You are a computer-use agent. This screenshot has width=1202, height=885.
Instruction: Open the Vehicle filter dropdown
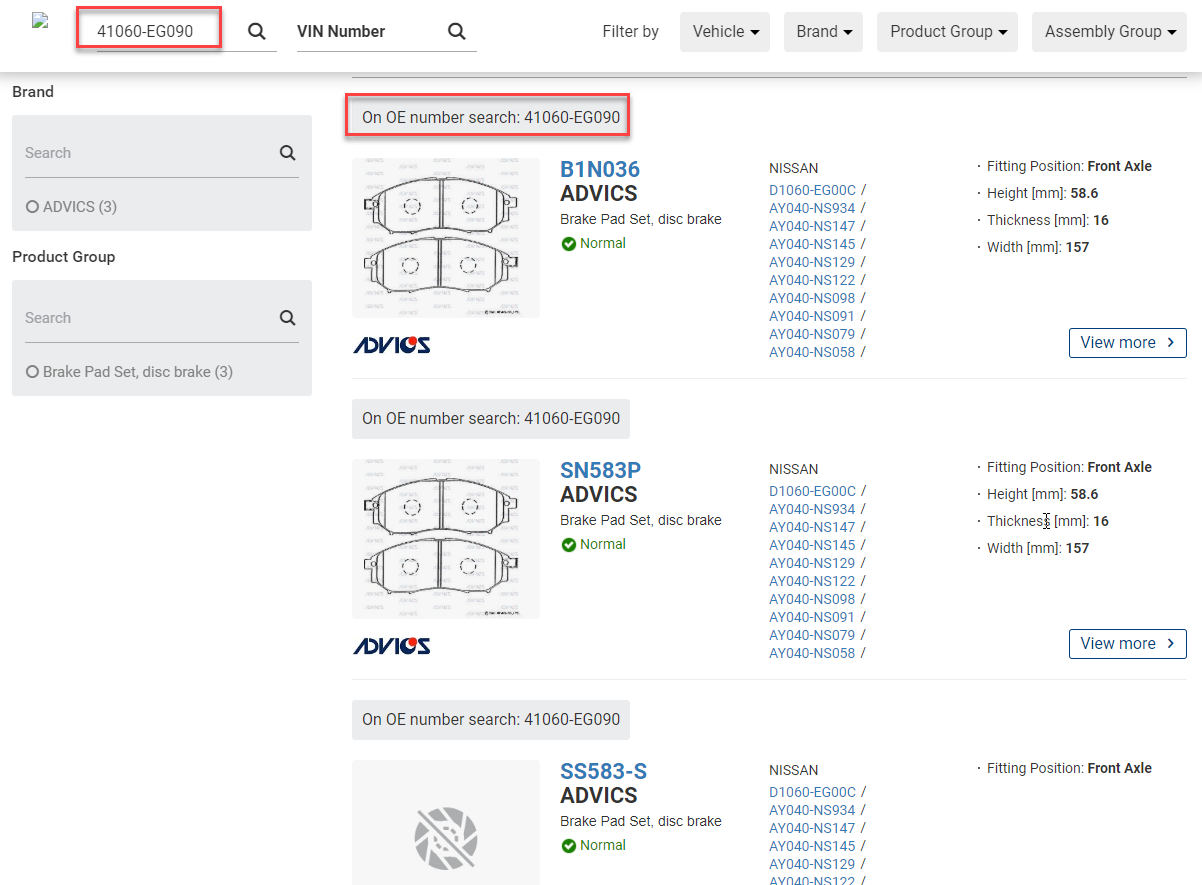tap(725, 32)
